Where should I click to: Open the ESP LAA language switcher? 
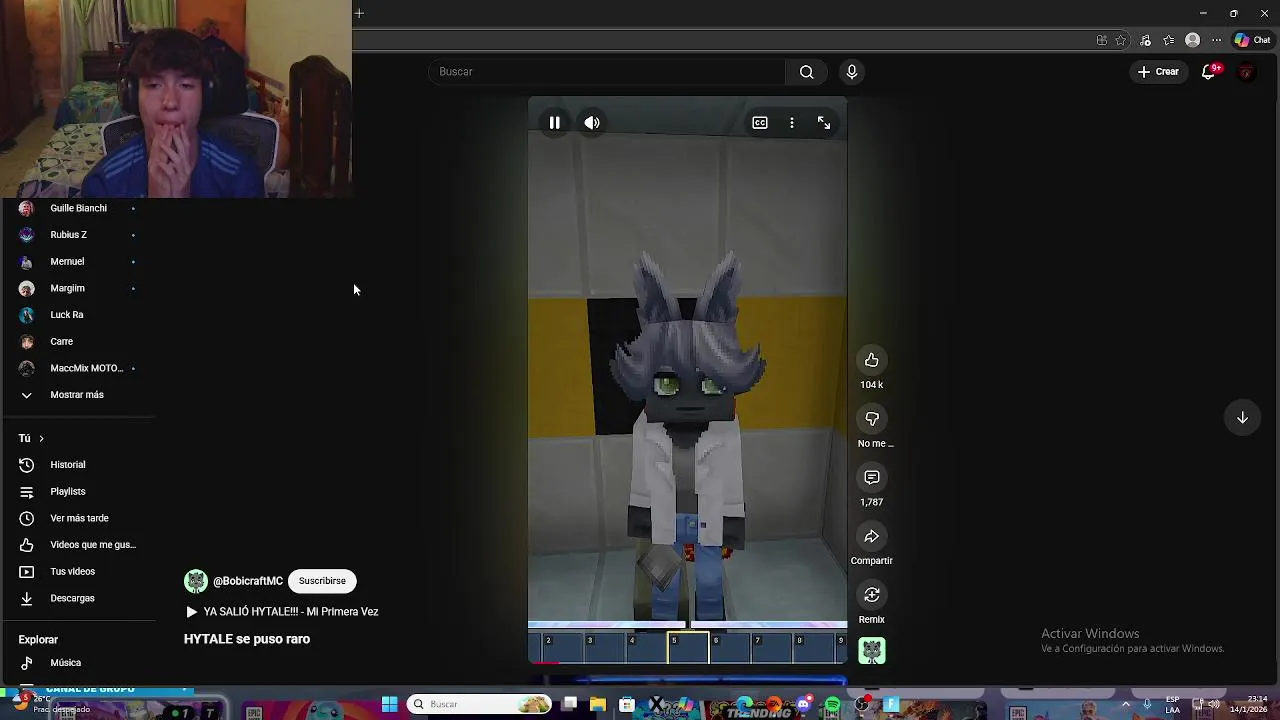(x=1172, y=705)
